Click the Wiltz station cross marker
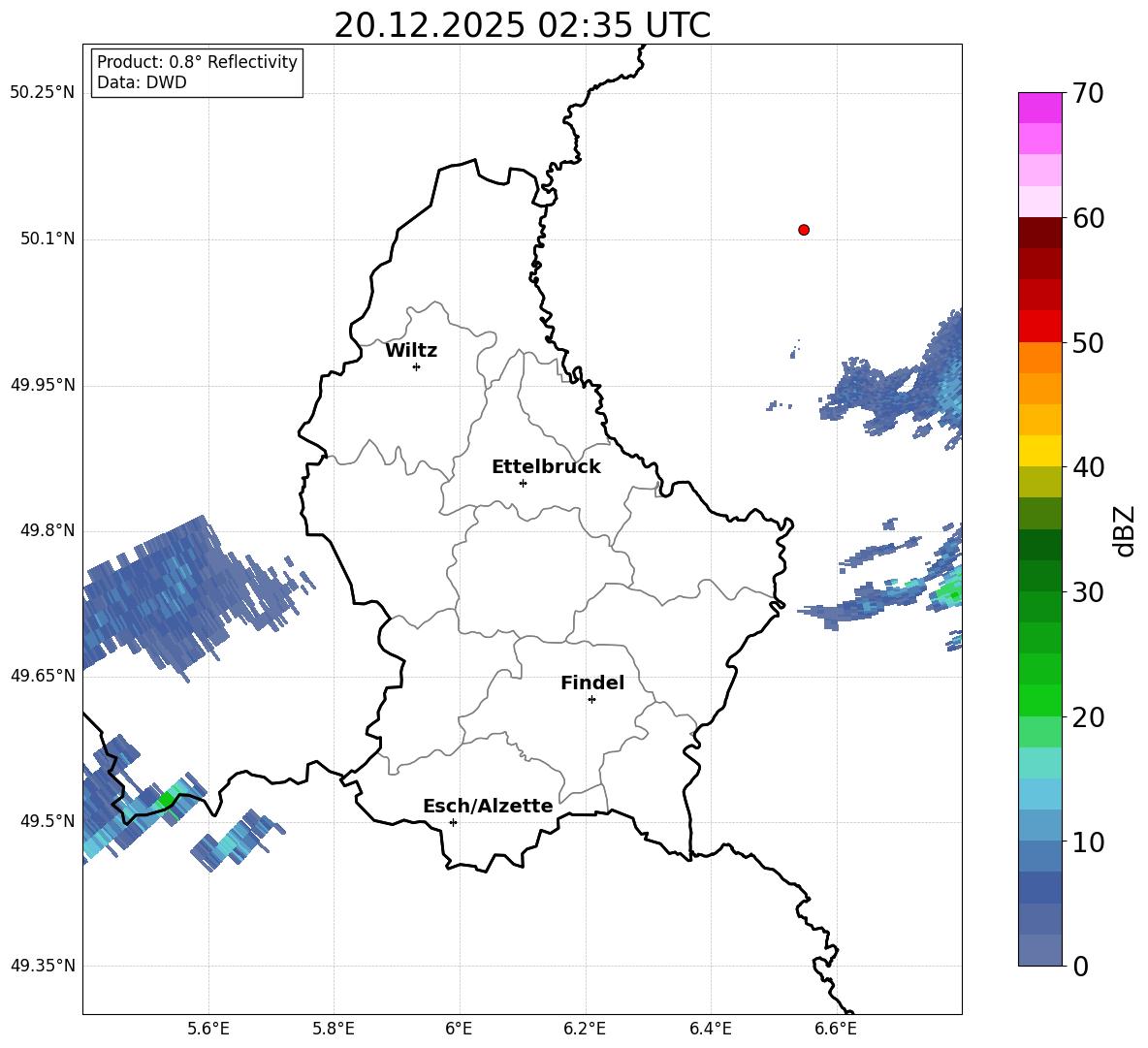This screenshot has height=1048, width=1148. pos(417,366)
